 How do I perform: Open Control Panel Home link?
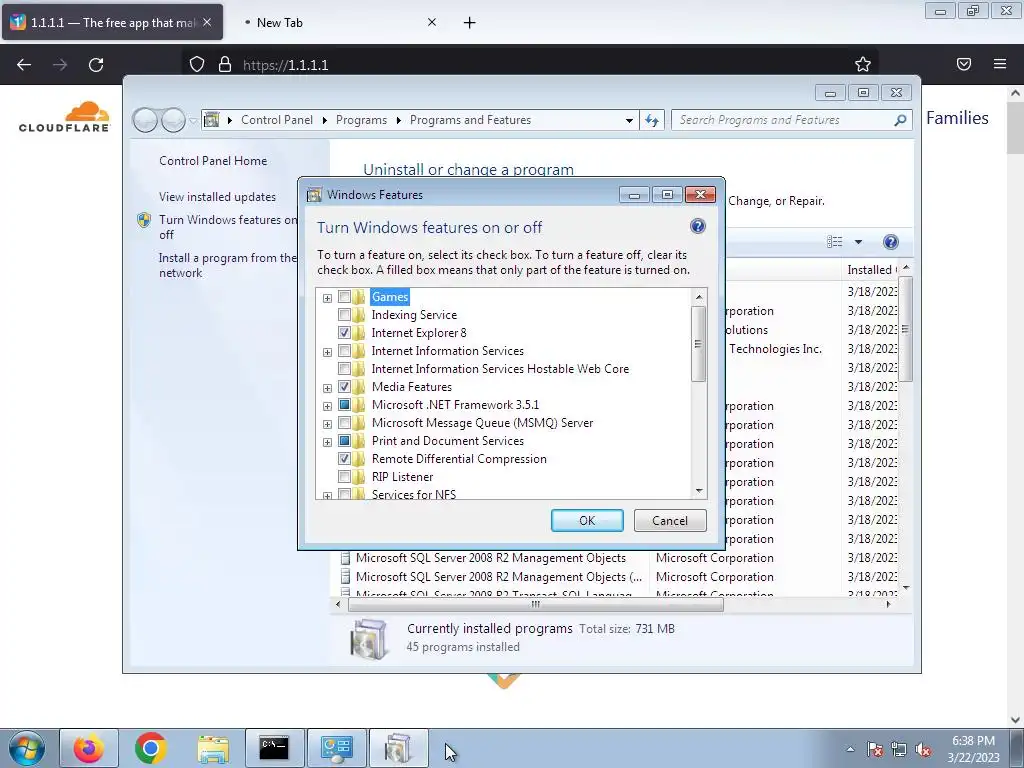[213, 161]
